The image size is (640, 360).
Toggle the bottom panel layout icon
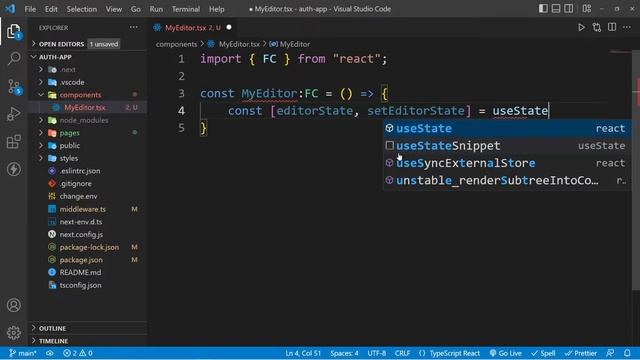pyautogui.click(x=556, y=9)
